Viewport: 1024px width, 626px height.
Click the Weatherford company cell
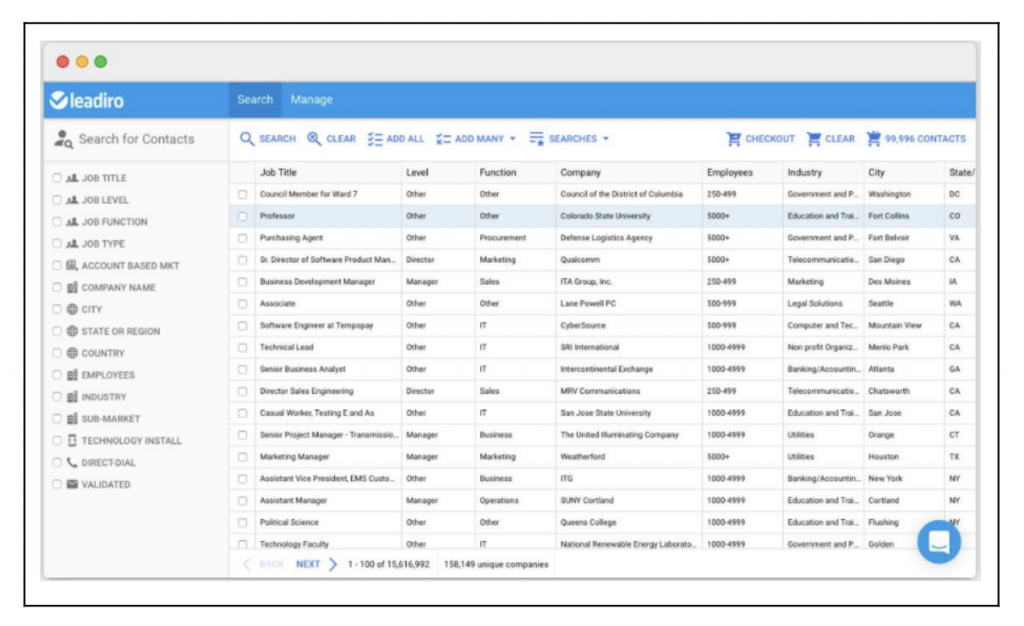click(583, 457)
